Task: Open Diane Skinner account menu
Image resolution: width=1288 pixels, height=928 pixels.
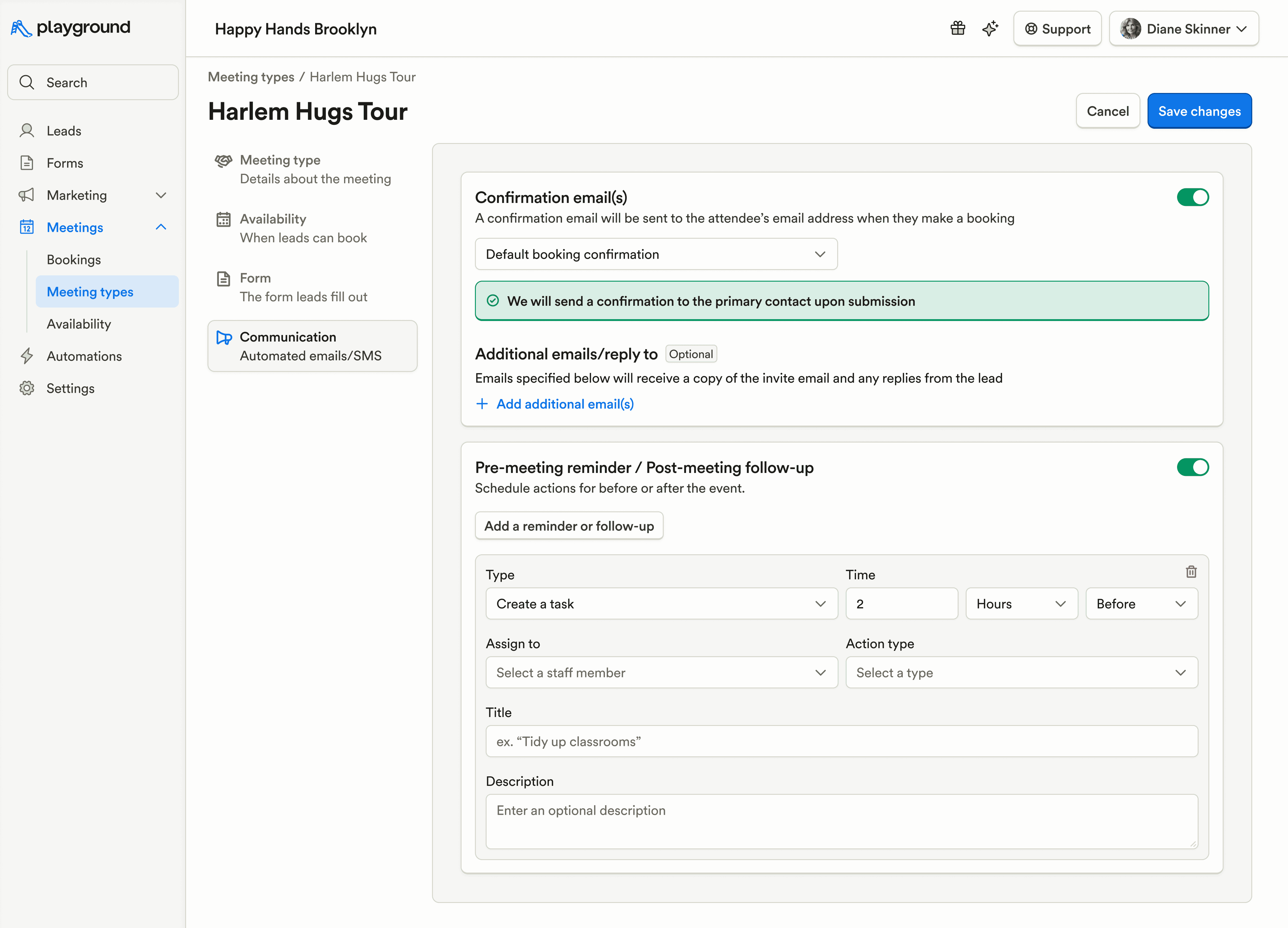Action: point(1184,29)
